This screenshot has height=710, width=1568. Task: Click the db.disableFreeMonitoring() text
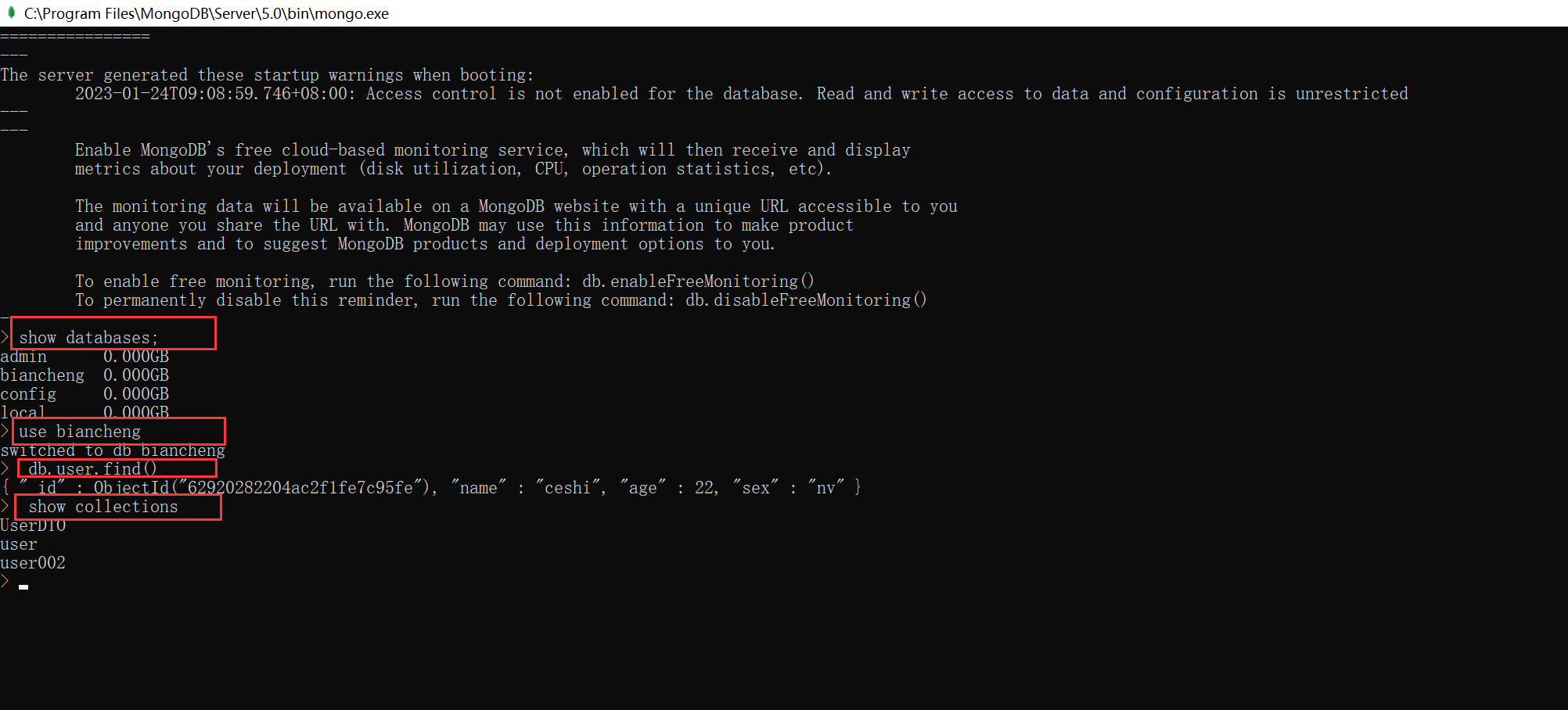tap(806, 300)
